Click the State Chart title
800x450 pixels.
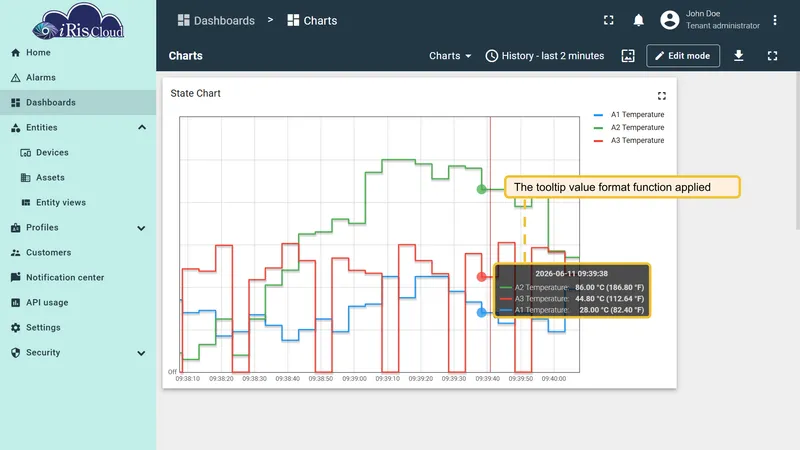click(195, 93)
